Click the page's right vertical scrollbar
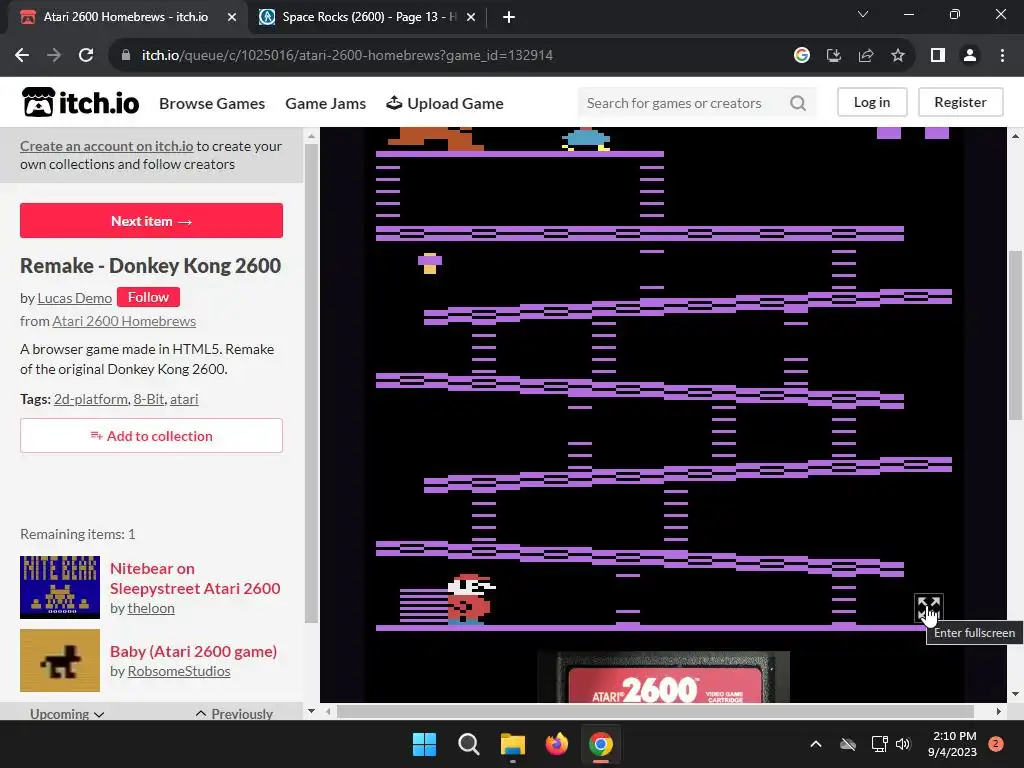Screen dimensions: 1024x768 pos(1016,334)
